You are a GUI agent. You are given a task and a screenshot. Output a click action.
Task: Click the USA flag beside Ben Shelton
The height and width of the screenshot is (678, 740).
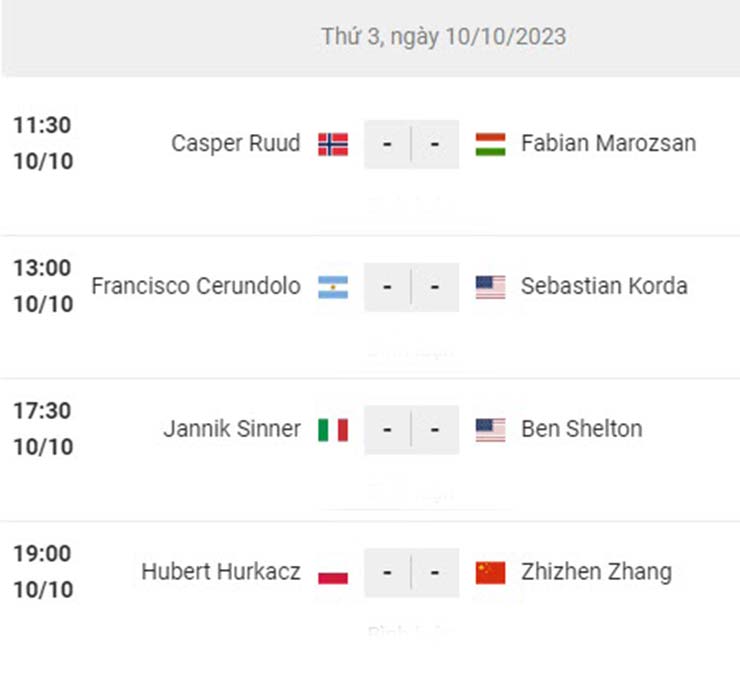point(490,430)
